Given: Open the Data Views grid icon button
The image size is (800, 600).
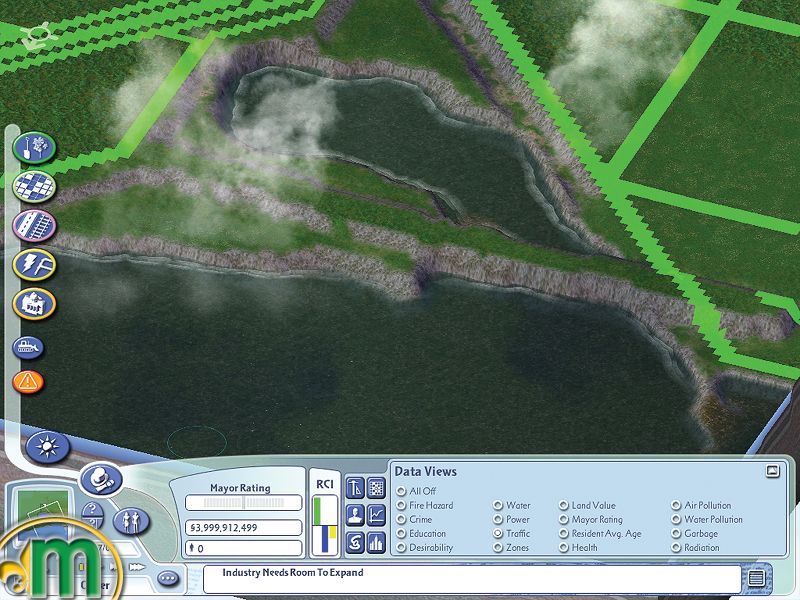Looking at the screenshot, I should [377, 488].
